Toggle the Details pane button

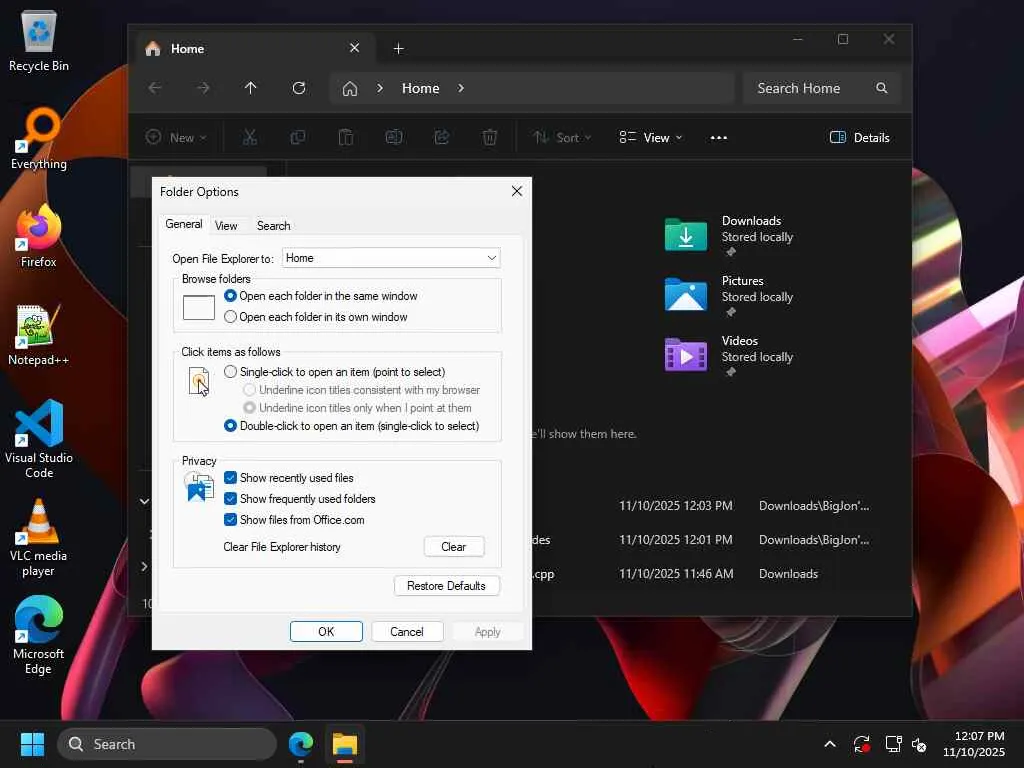[859, 138]
